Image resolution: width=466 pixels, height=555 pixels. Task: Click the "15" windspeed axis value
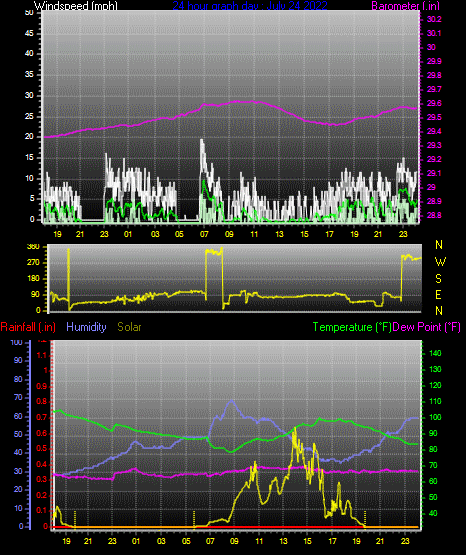[x=29, y=158]
